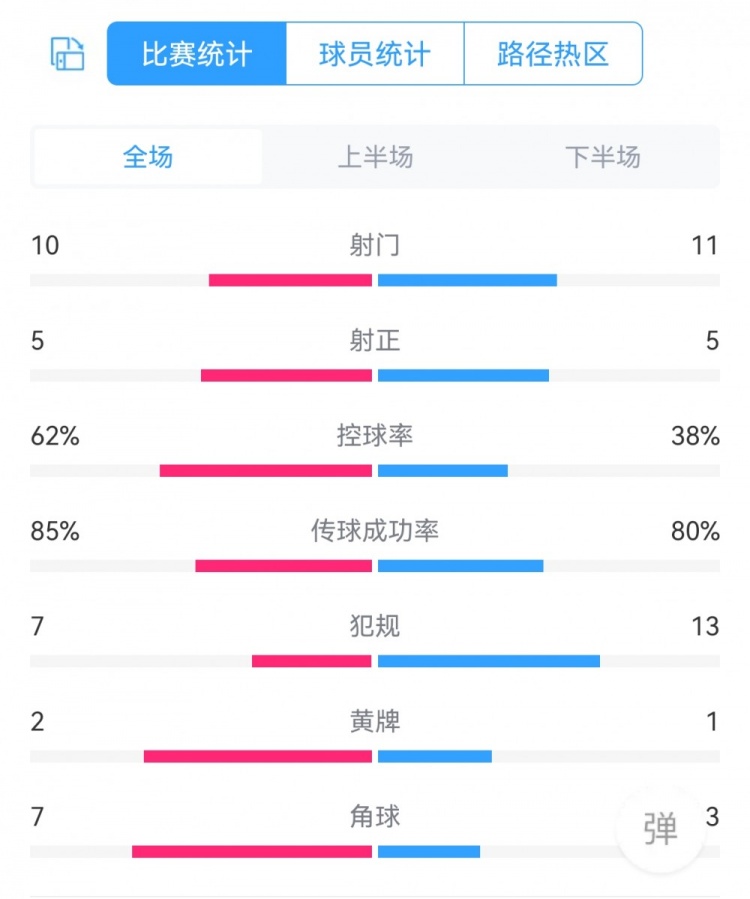
Task: Switch to 上半场 statistics
Action: coord(375,157)
